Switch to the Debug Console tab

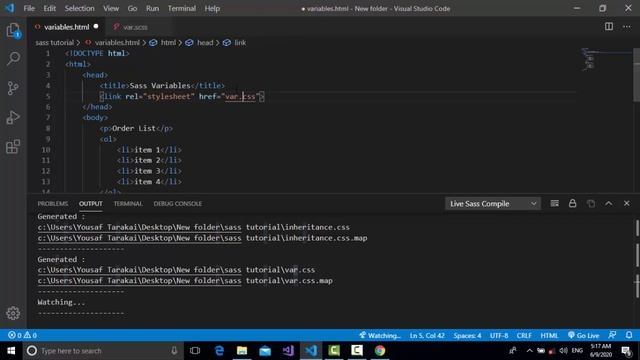tap(178, 204)
